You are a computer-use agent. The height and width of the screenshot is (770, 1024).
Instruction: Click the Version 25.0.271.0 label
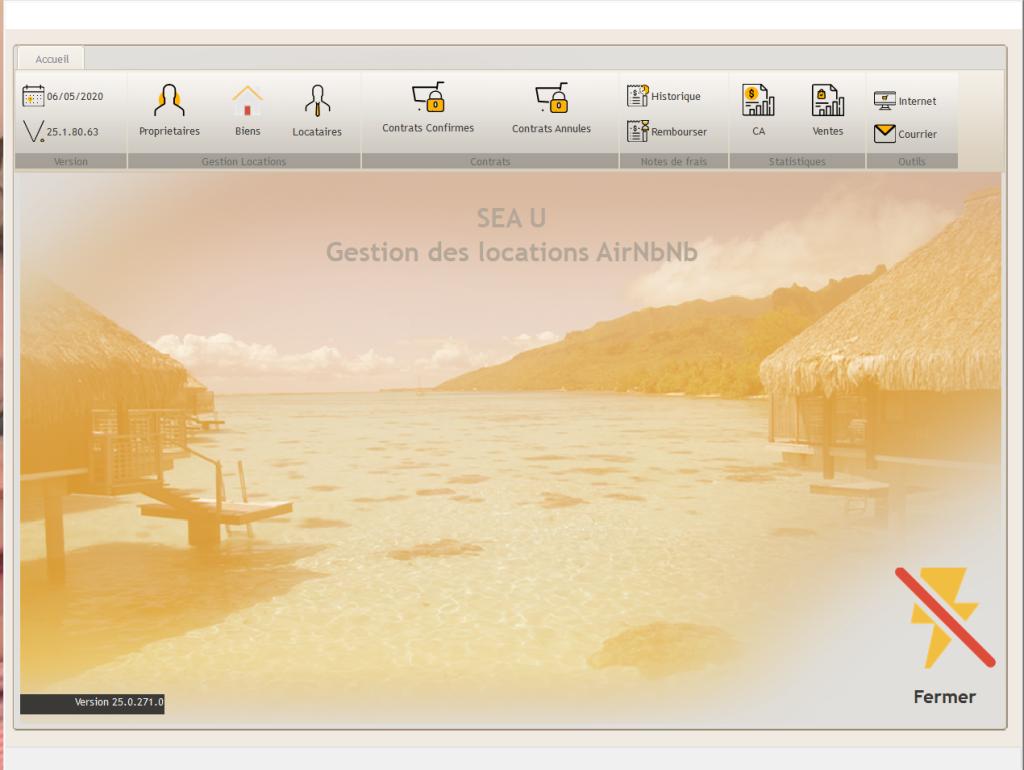pos(92,703)
